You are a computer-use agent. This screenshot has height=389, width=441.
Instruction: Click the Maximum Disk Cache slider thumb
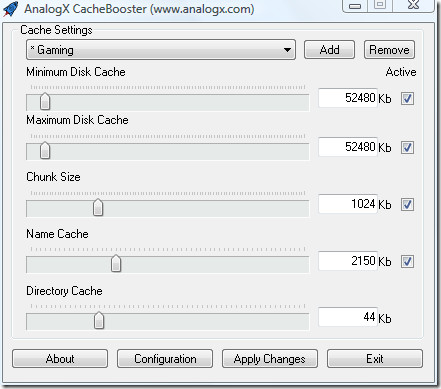point(45,150)
